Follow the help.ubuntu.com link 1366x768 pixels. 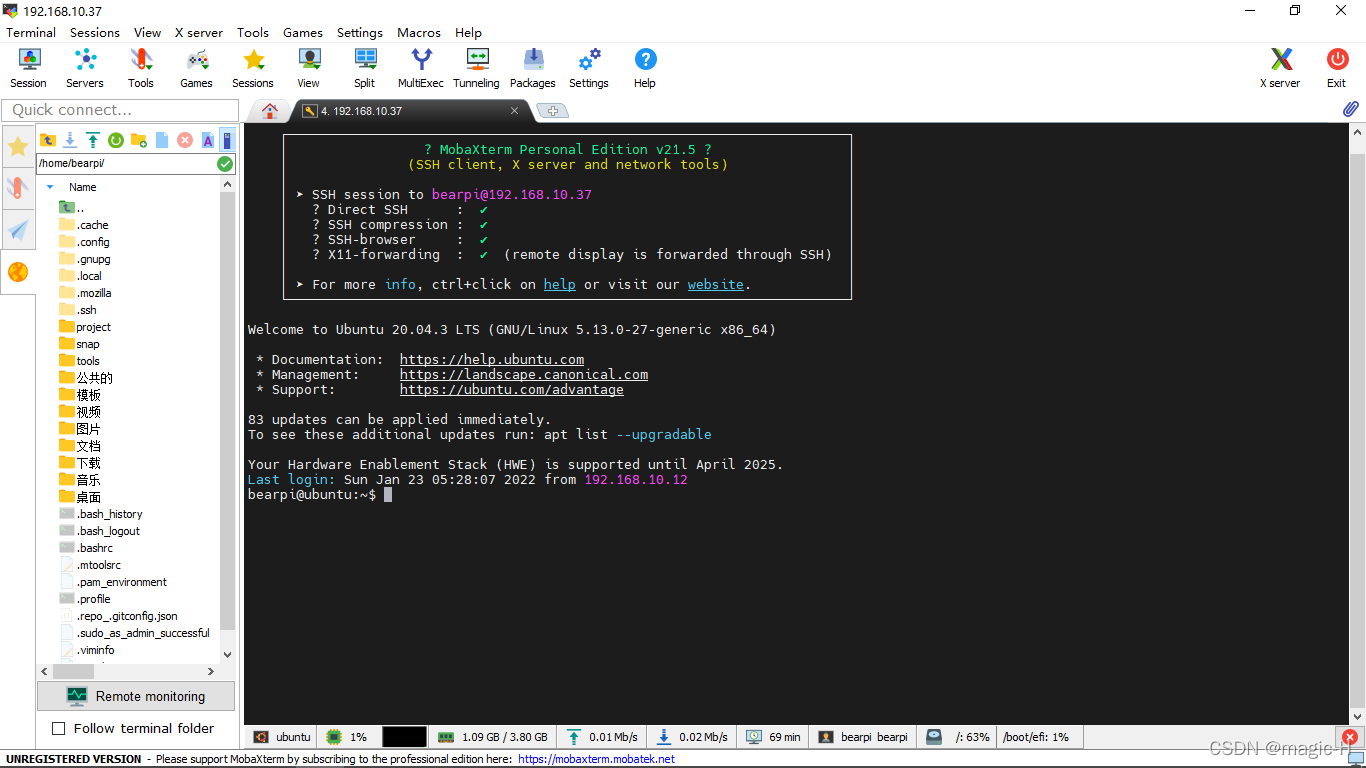coord(492,359)
